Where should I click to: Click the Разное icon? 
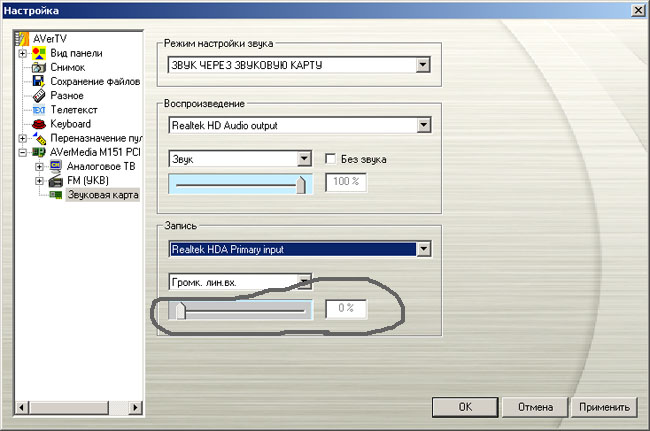click(39, 95)
